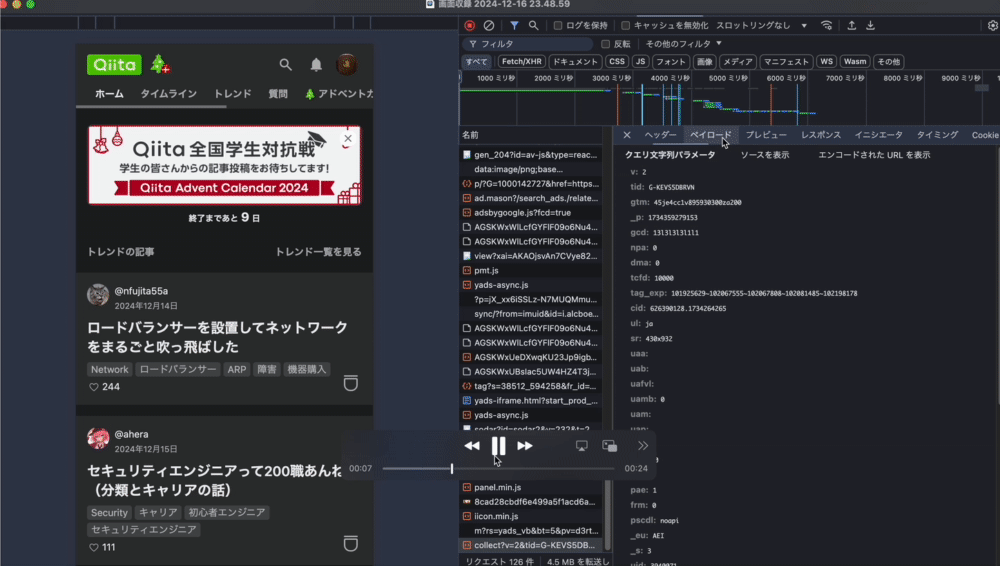Click the video progress scrubber
1000x566 pixels.
(x=452, y=468)
